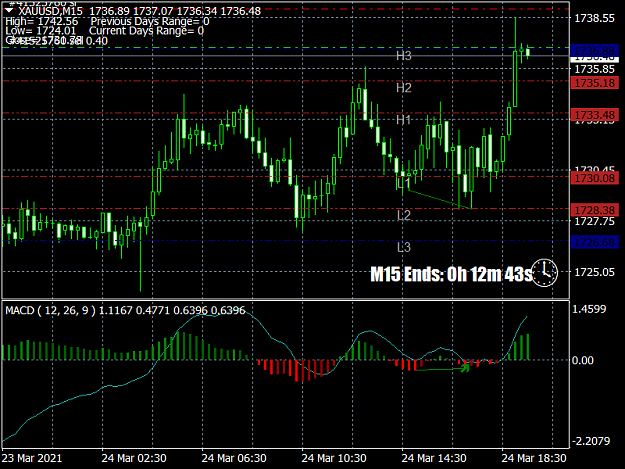Select the green divergence trendline below L1
Screen dimensions: 625x469
coord(440,200)
